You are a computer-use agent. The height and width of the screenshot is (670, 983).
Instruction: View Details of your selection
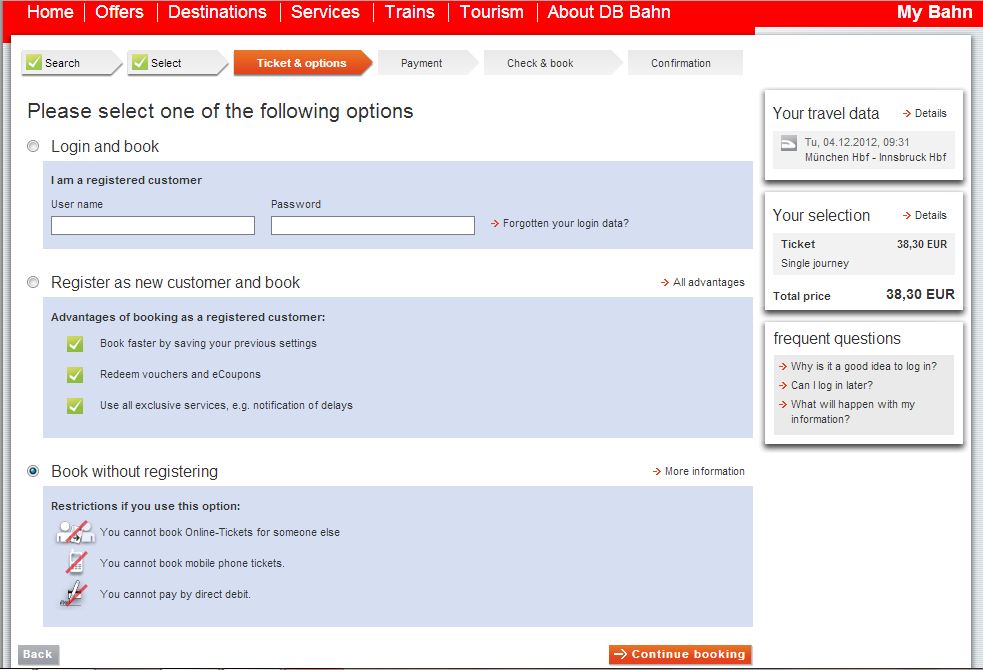click(925, 215)
